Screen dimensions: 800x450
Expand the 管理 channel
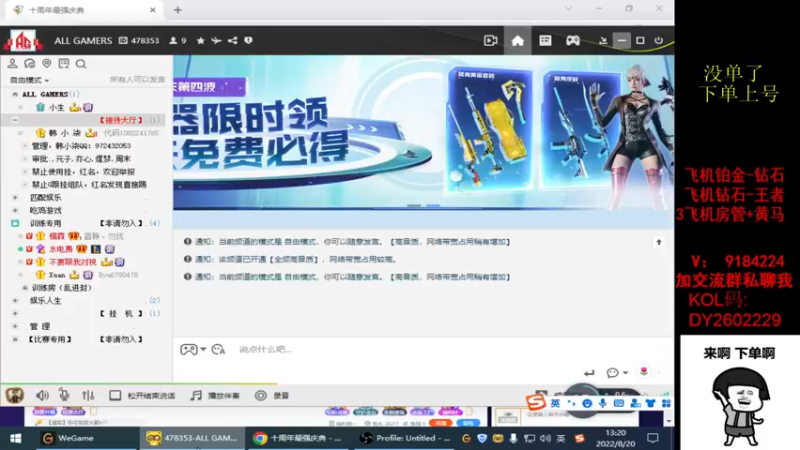click(15, 326)
